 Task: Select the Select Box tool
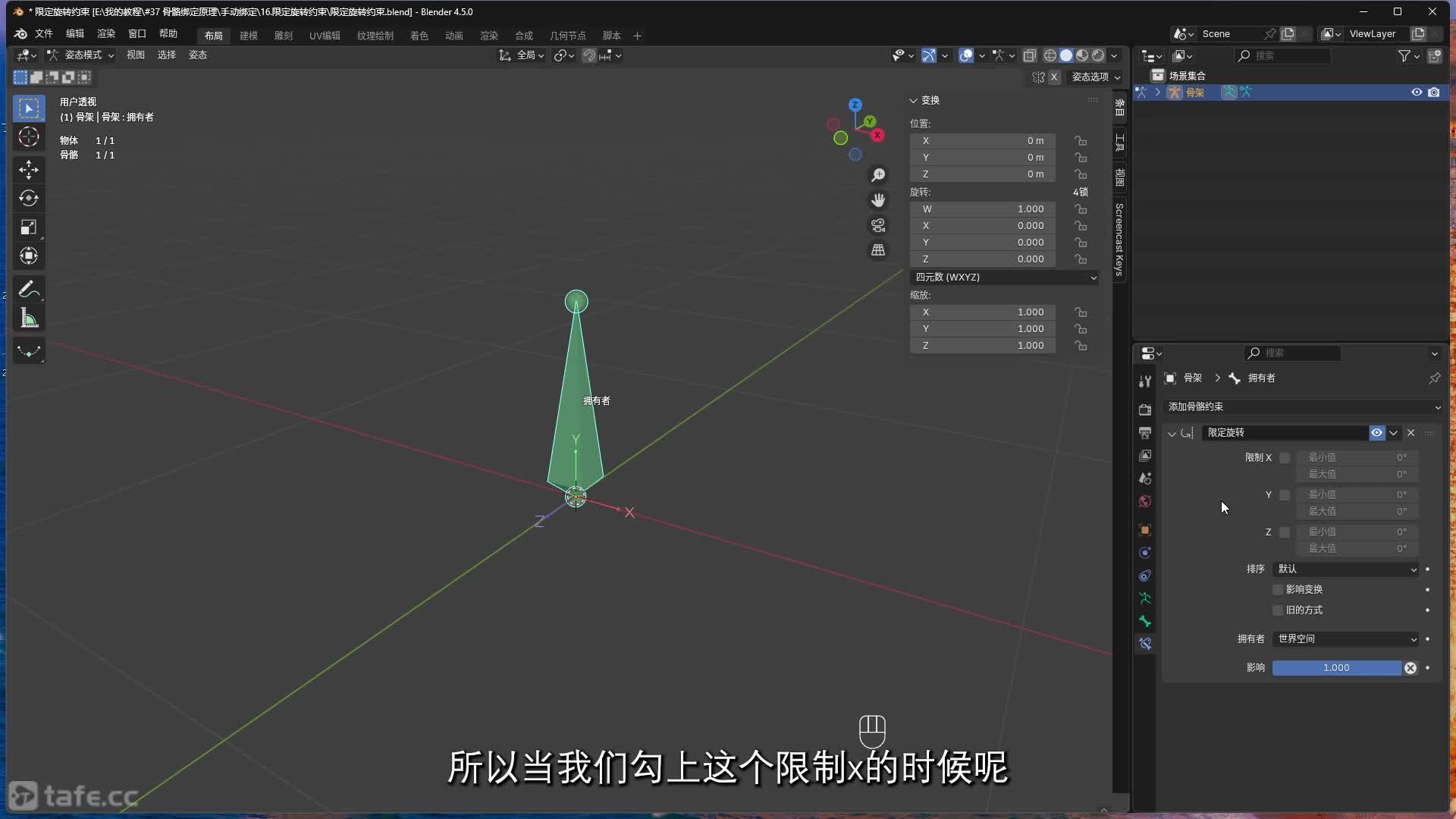coord(29,108)
